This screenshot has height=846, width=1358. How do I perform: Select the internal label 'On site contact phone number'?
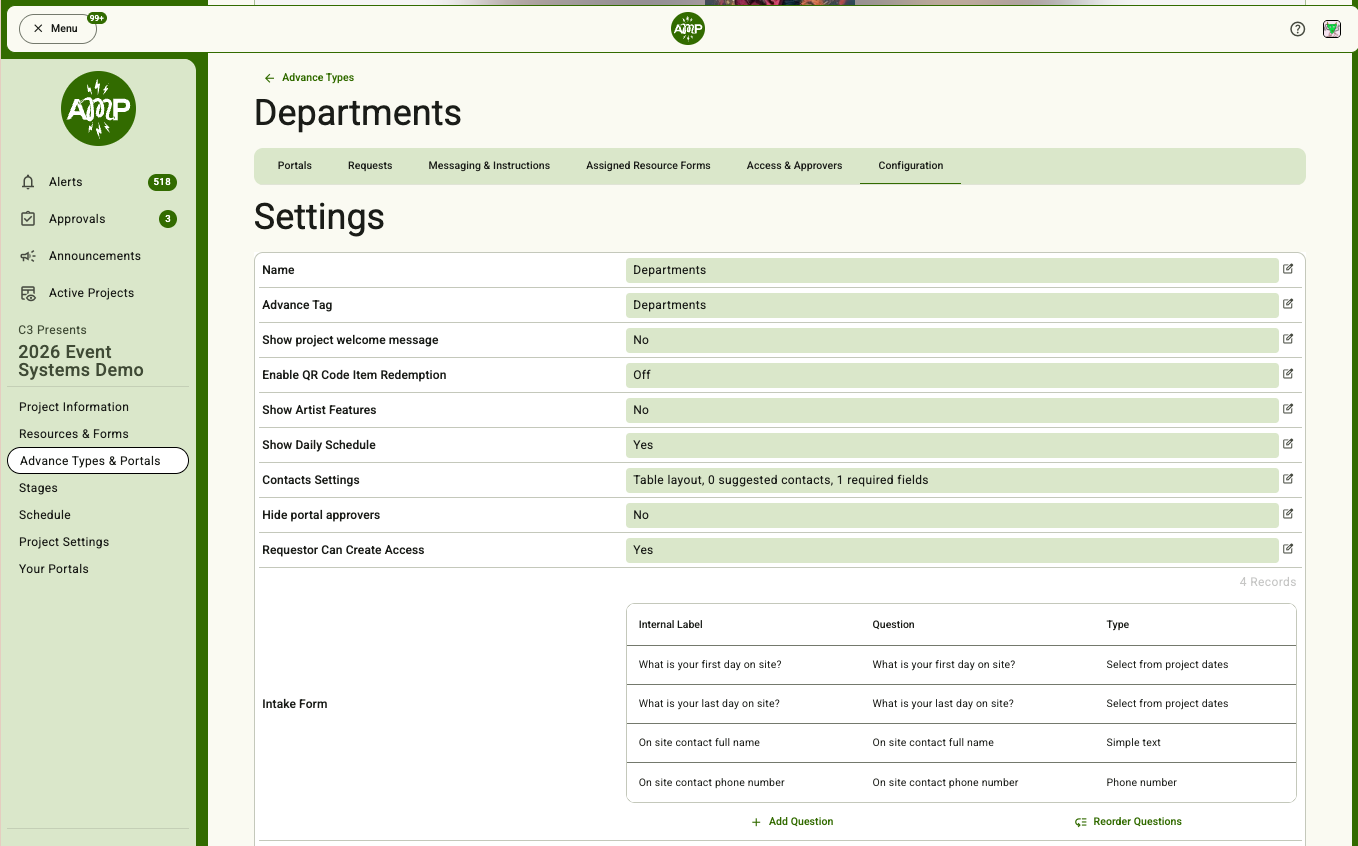tap(712, 782)
